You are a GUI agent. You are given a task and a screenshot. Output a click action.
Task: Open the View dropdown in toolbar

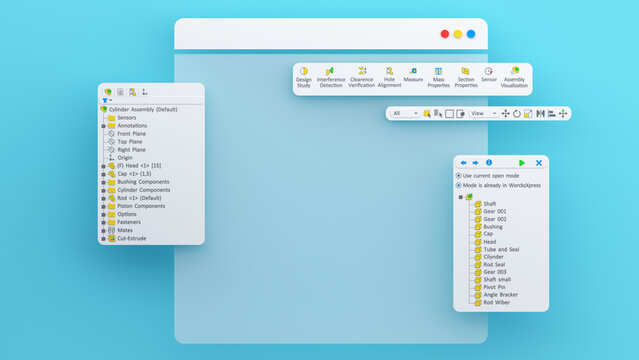[483, 113]
